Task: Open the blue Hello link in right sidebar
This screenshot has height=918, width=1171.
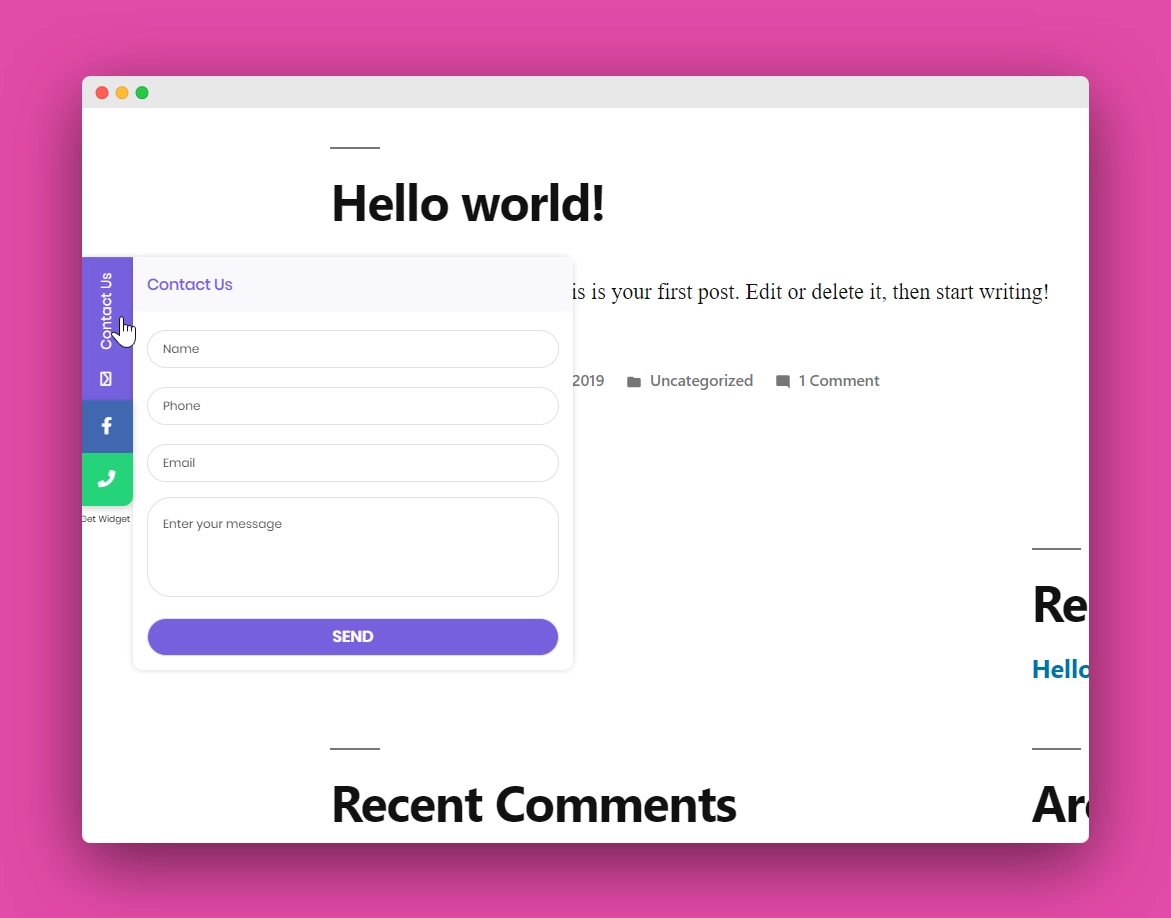Action: click(1060, 670)
